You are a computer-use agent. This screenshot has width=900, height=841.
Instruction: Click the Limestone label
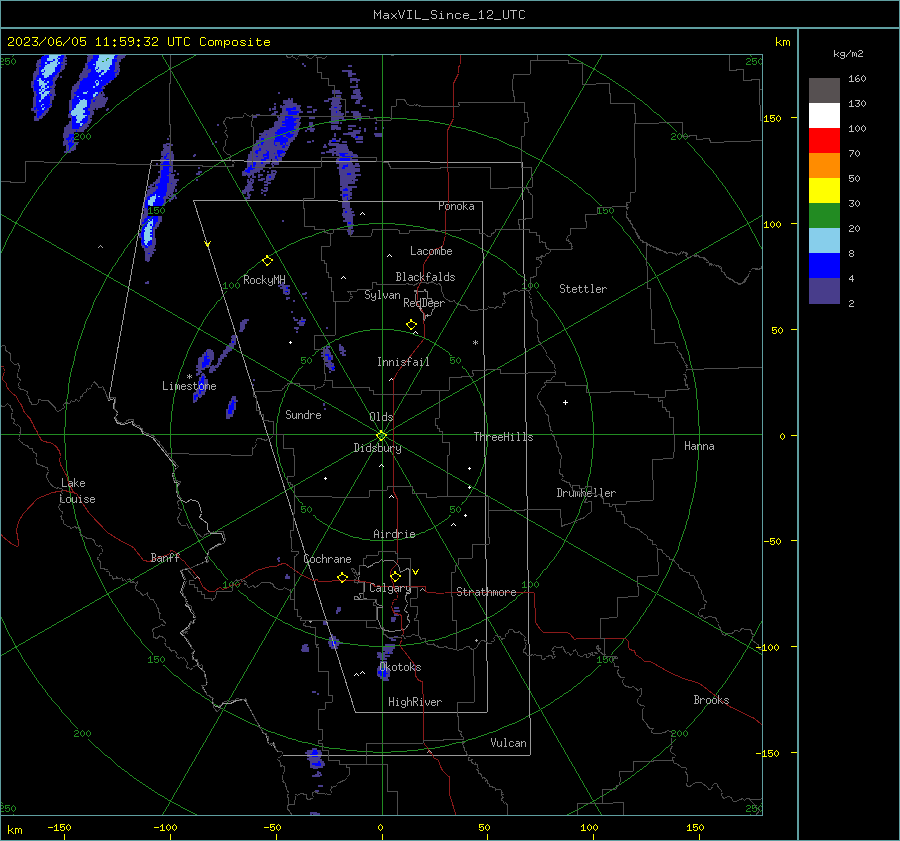[x=189, y=386]
